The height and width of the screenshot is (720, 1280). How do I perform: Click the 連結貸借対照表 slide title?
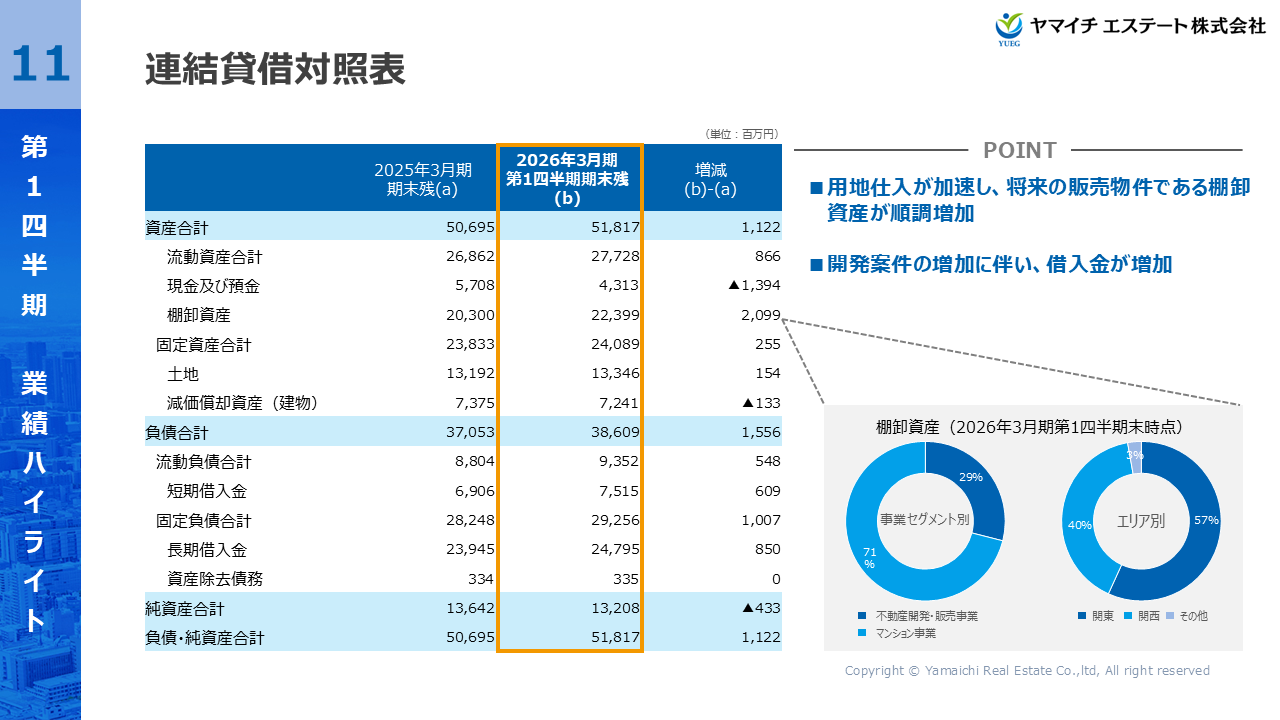point(275,70)
